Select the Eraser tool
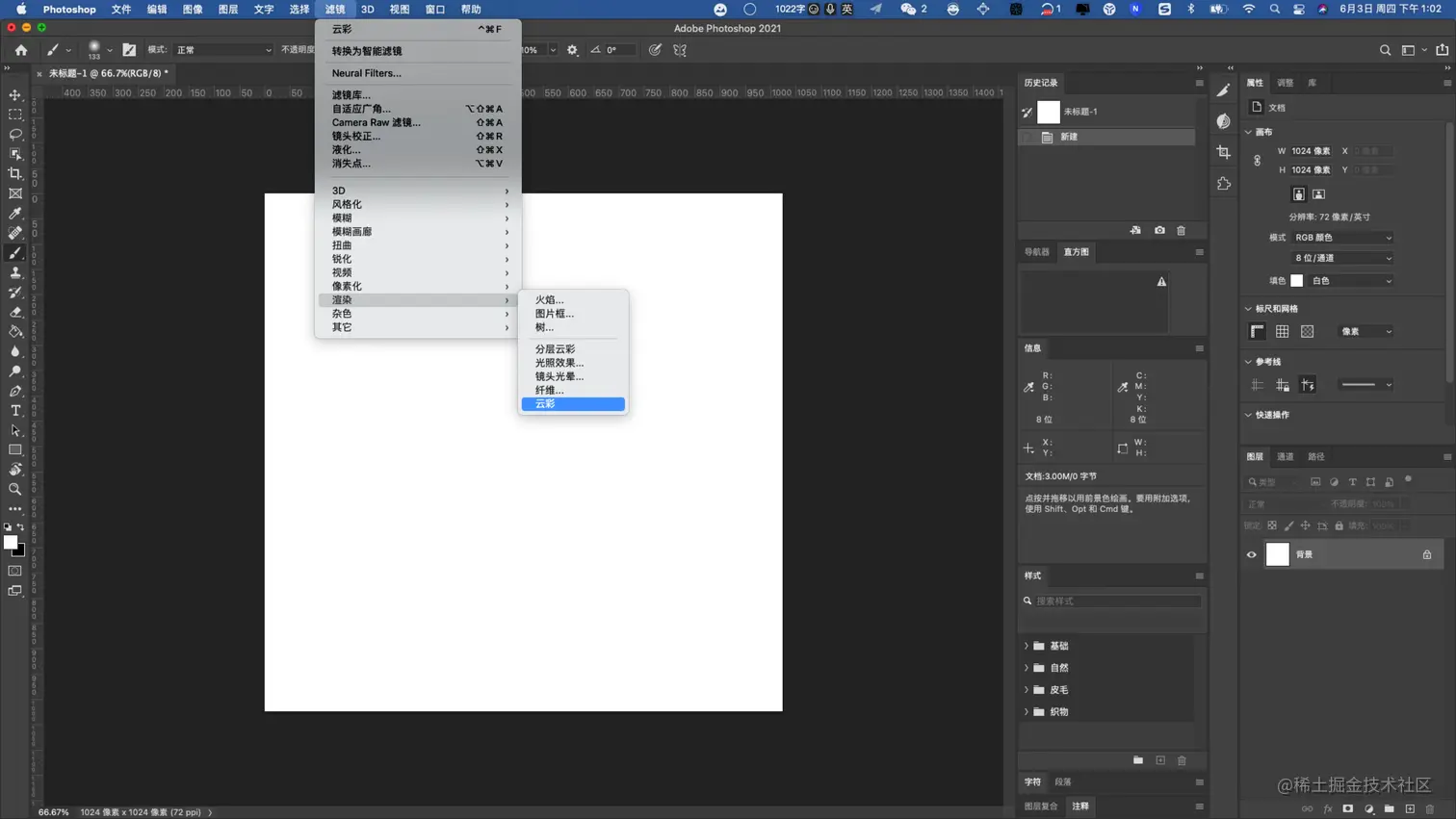The width and height of the screenshot is (1456, 819). click(x=15, y=312)
